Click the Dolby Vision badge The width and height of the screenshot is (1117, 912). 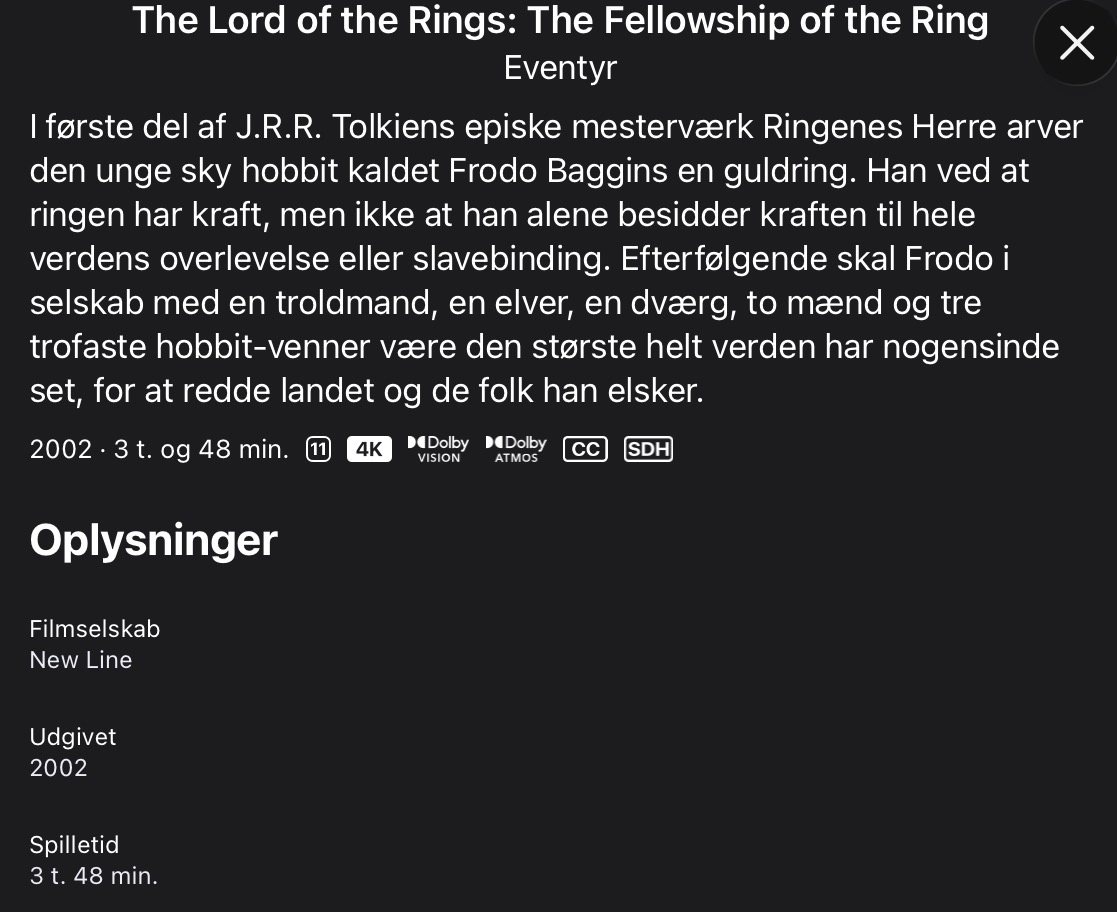click(x=438, y=449)
